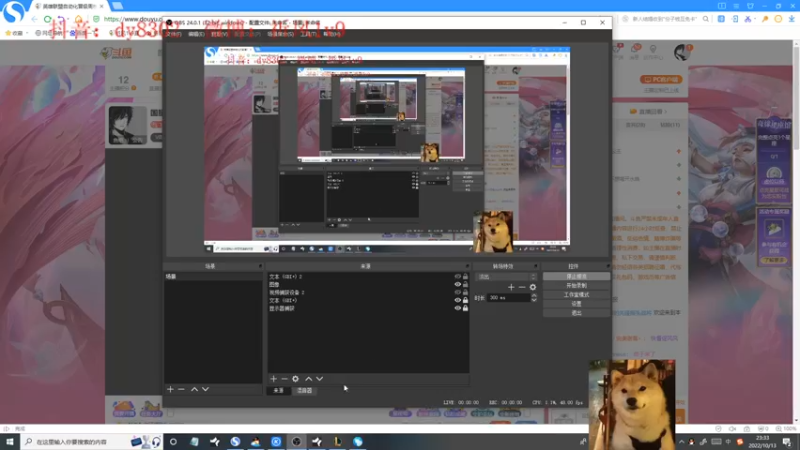Click the 退出 button in OBS controls
Viewport: 800px width, 450px height.
(x=577, y=313)
